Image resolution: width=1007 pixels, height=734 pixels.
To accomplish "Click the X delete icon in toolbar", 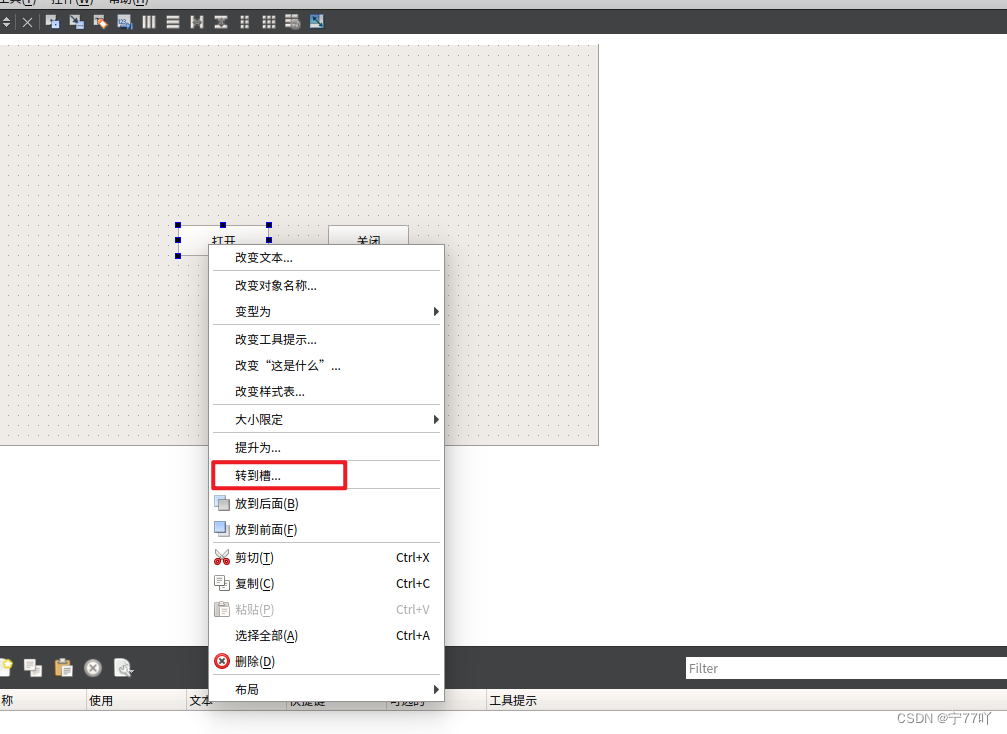I will point(27,21).
